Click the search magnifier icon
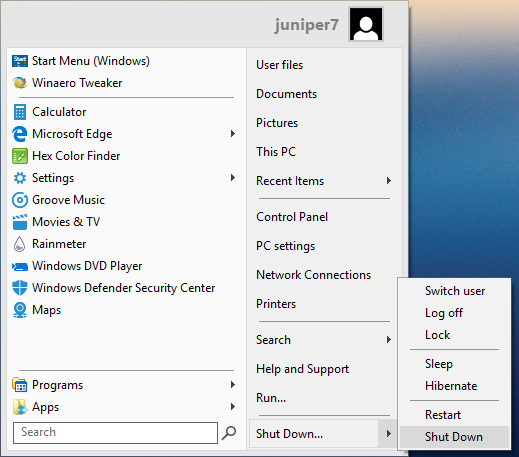The width and height of the screenshot is (519, 457). (229, 433)
